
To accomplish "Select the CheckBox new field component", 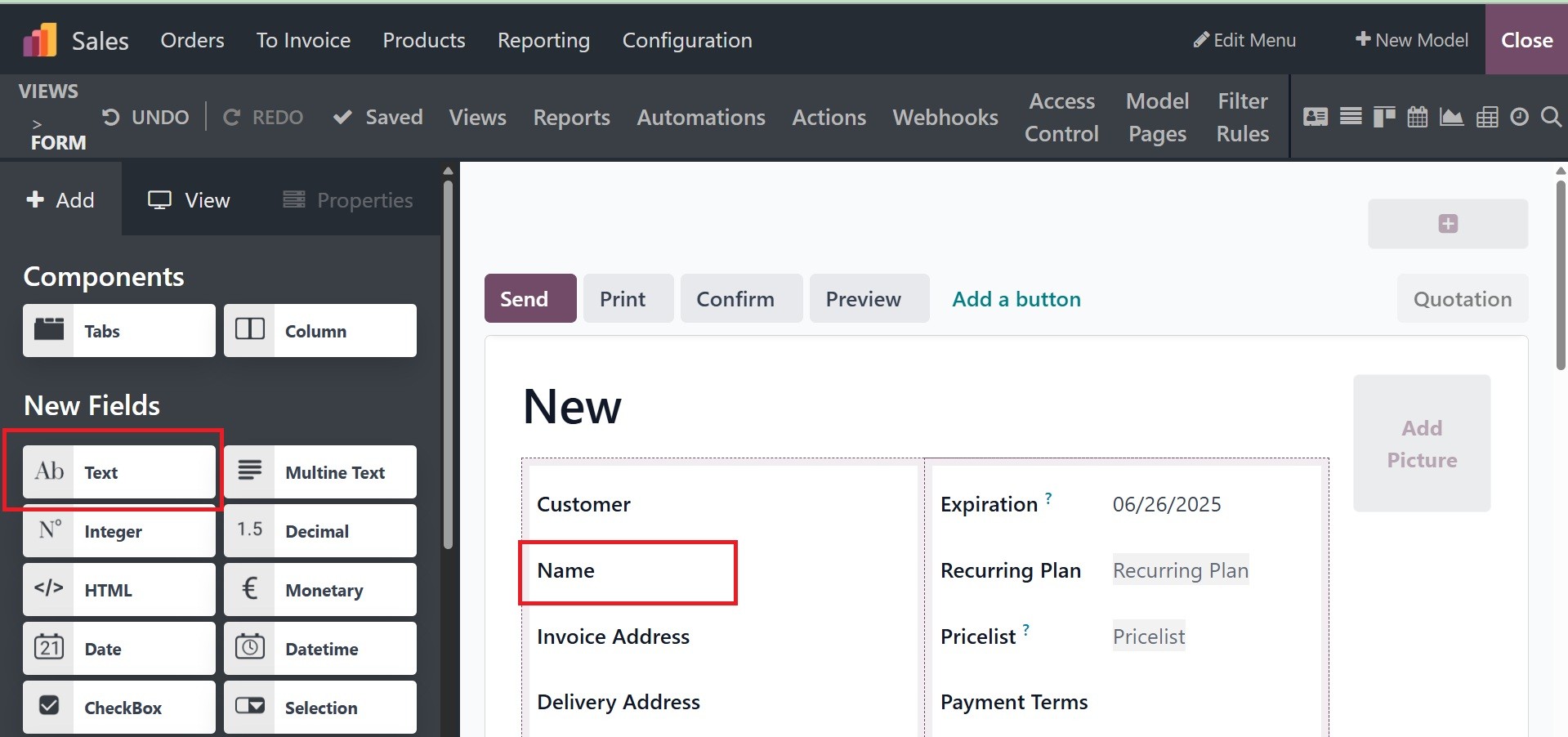I will [119, 708].
